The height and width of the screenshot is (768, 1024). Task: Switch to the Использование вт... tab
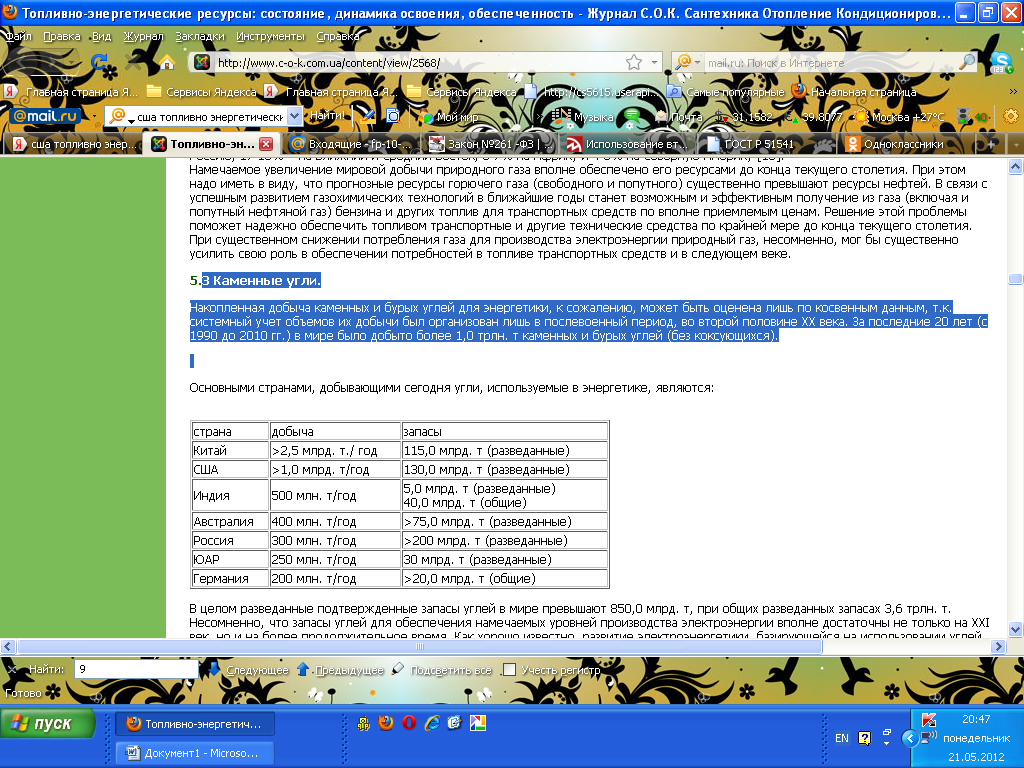coord(628,144)
